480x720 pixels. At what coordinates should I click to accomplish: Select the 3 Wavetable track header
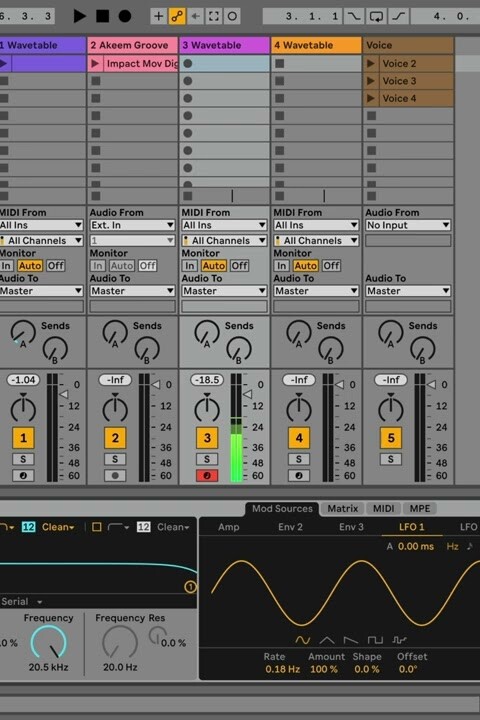pyautogui.click(x=224, y=45)
